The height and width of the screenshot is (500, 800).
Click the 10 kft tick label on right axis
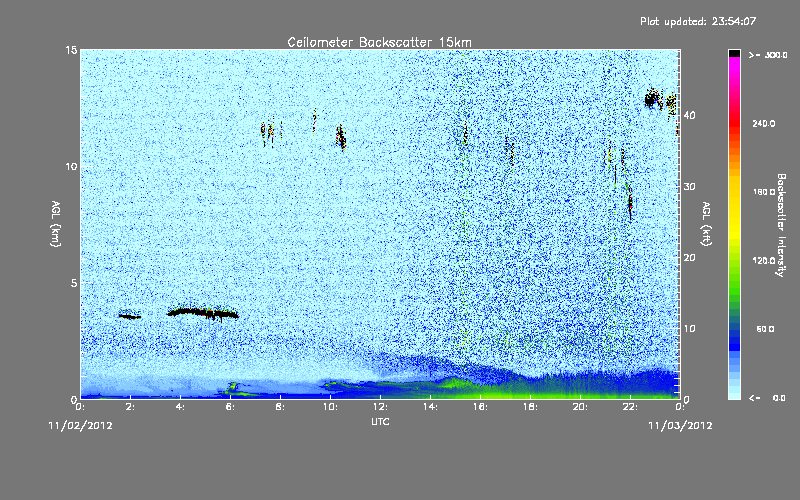point(689,329)
